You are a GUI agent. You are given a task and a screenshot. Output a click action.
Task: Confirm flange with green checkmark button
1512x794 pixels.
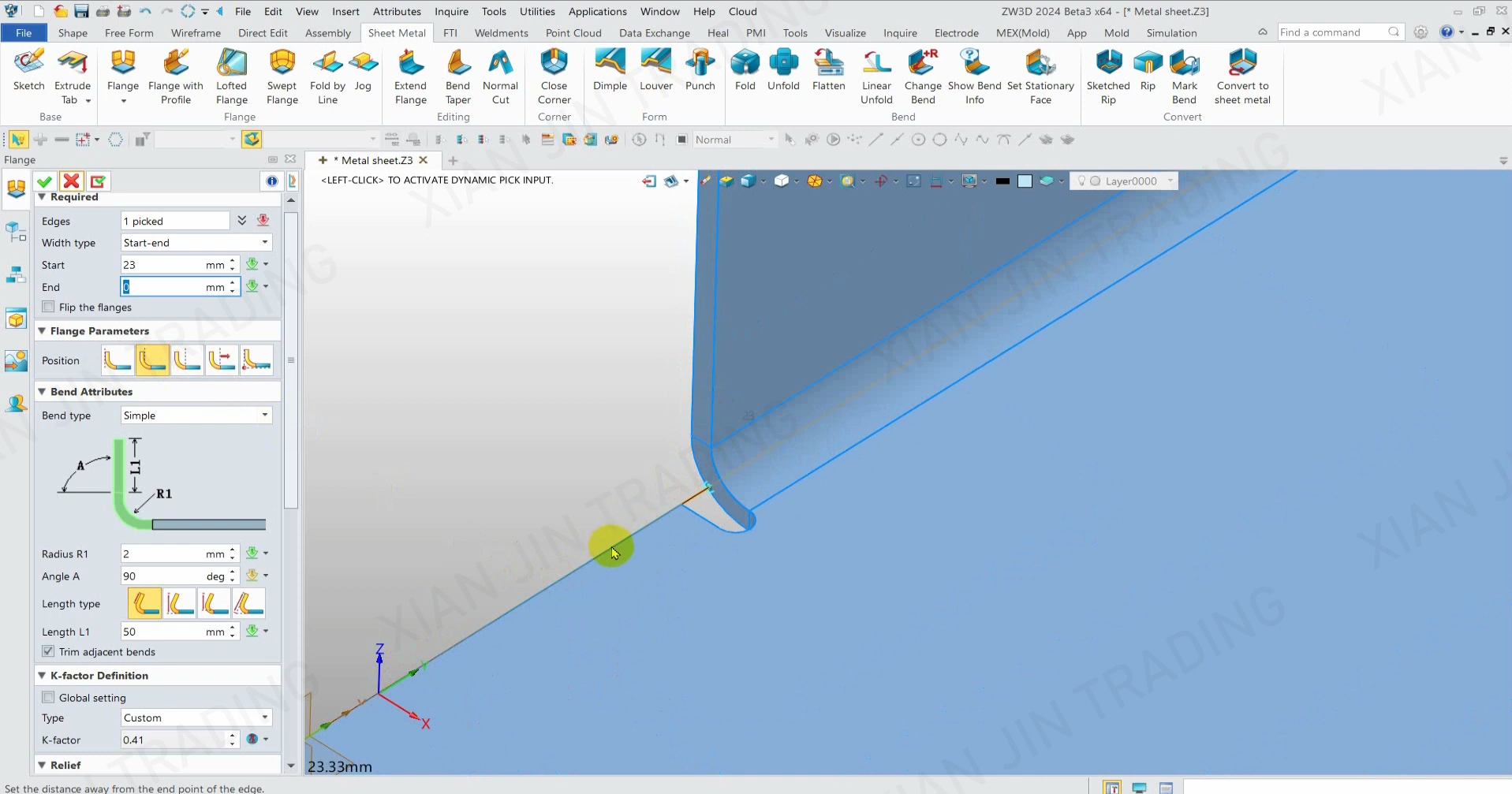pos(45,181)
